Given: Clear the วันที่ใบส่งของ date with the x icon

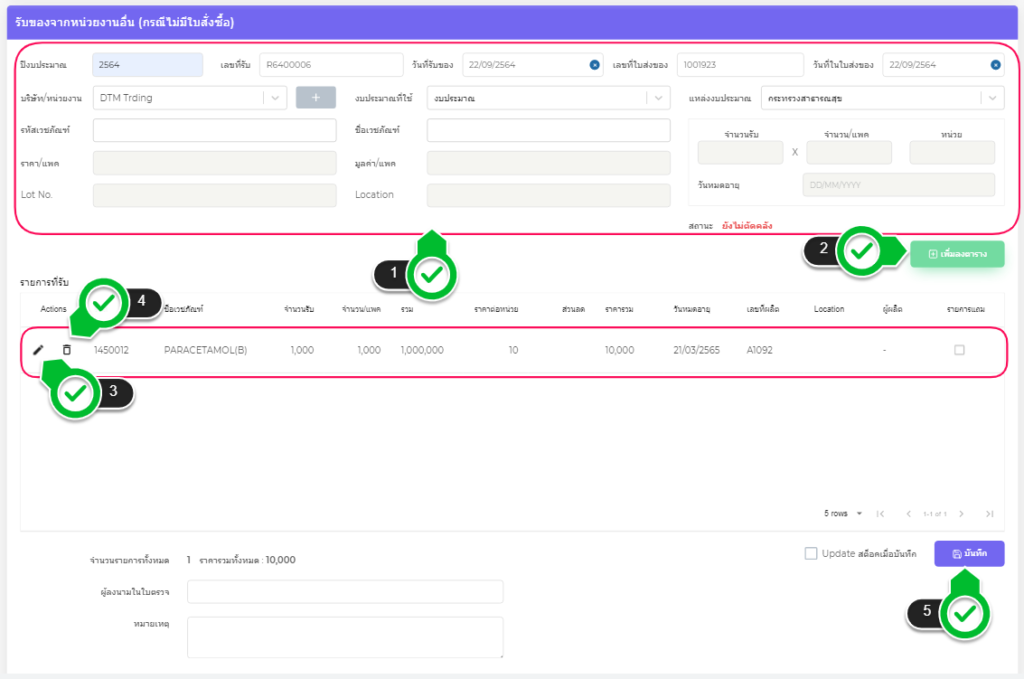Looking at the screenshot, I should pos(995,65).
